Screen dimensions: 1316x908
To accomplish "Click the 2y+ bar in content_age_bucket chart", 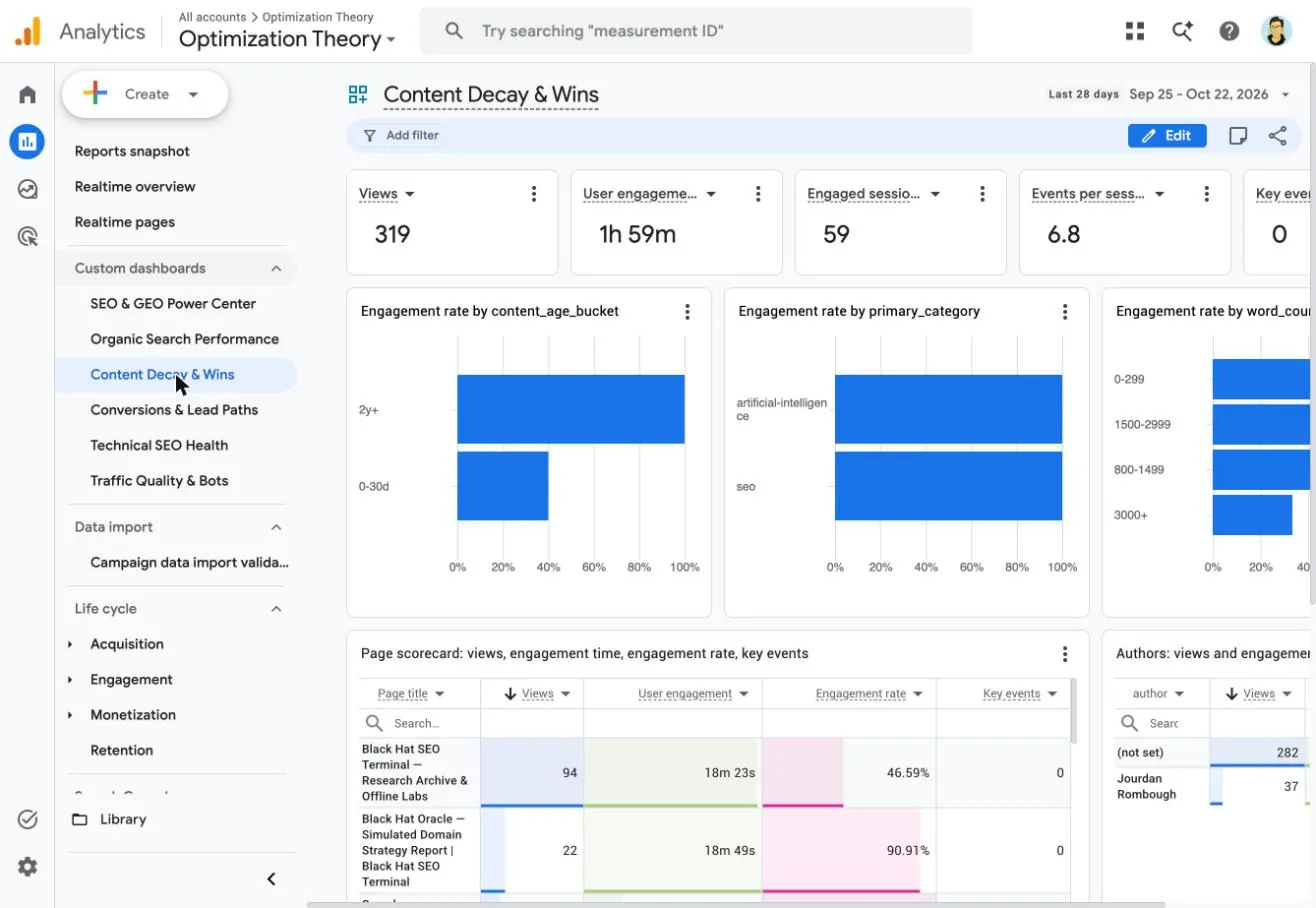I will pos(571,409).
